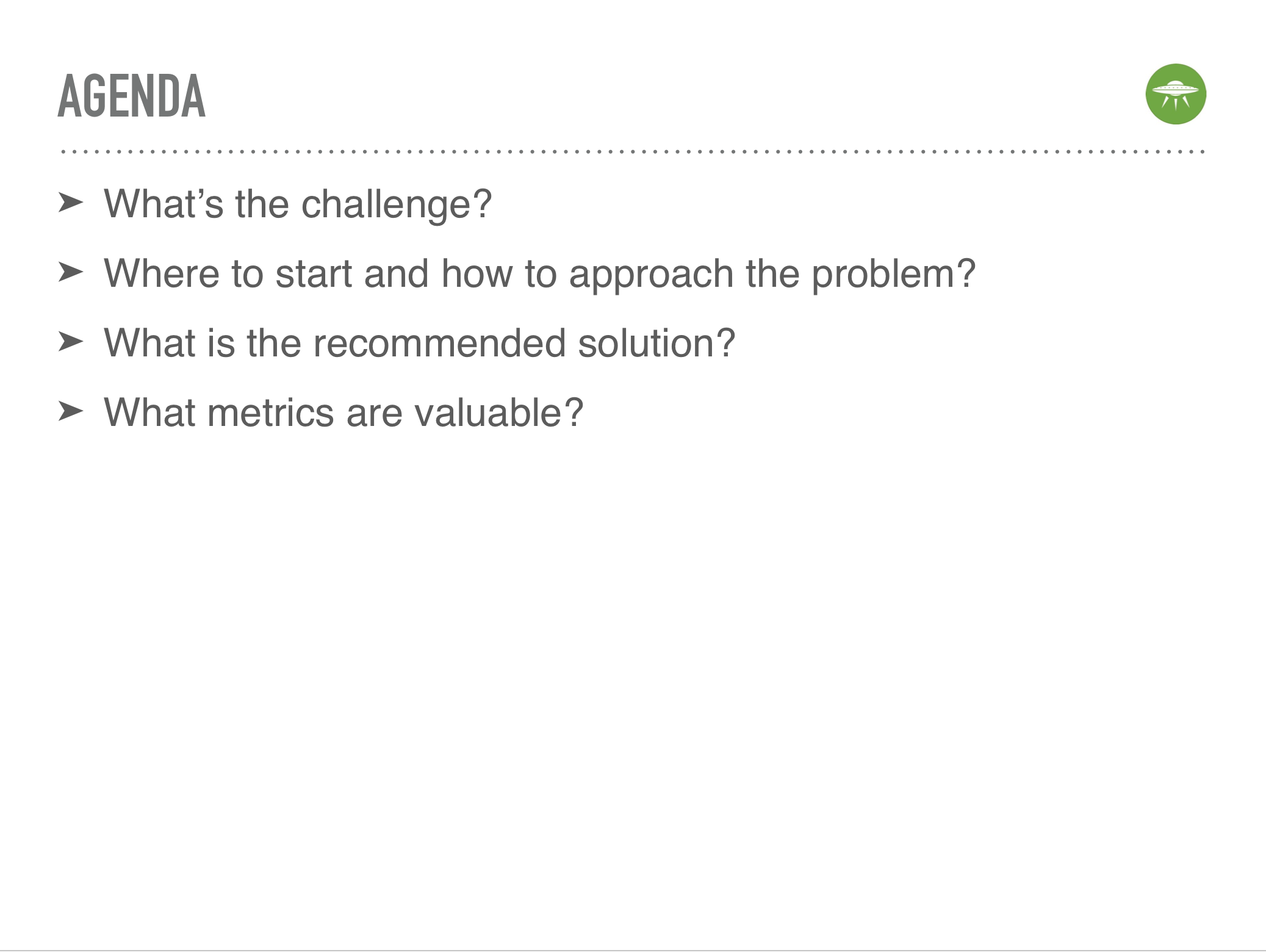Click the word "metrics" in fourth bullet
1266x952 pixels.
[271, 413]
